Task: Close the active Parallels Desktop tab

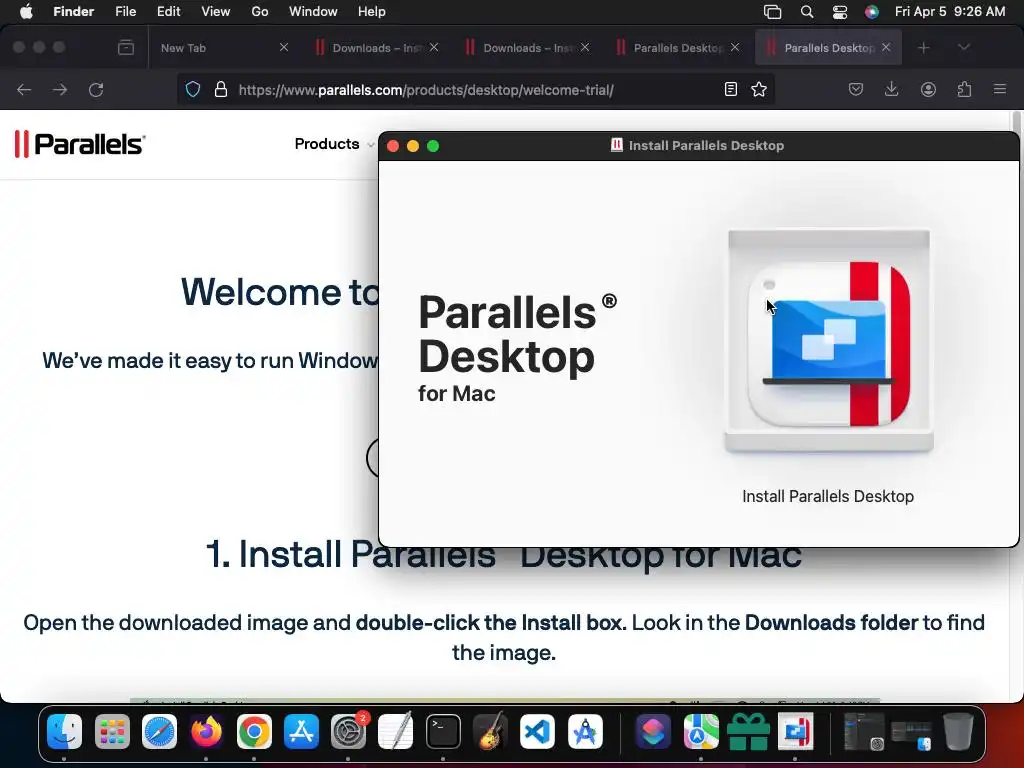Action: tap(886, 48)
